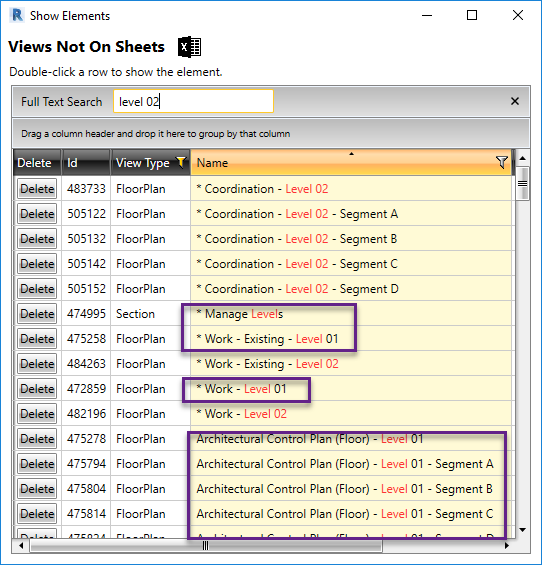This screenshot has width=542, height=565.
Task: Select '* Coordination - Level 02 - Segment C'
Action: (351, 264)
